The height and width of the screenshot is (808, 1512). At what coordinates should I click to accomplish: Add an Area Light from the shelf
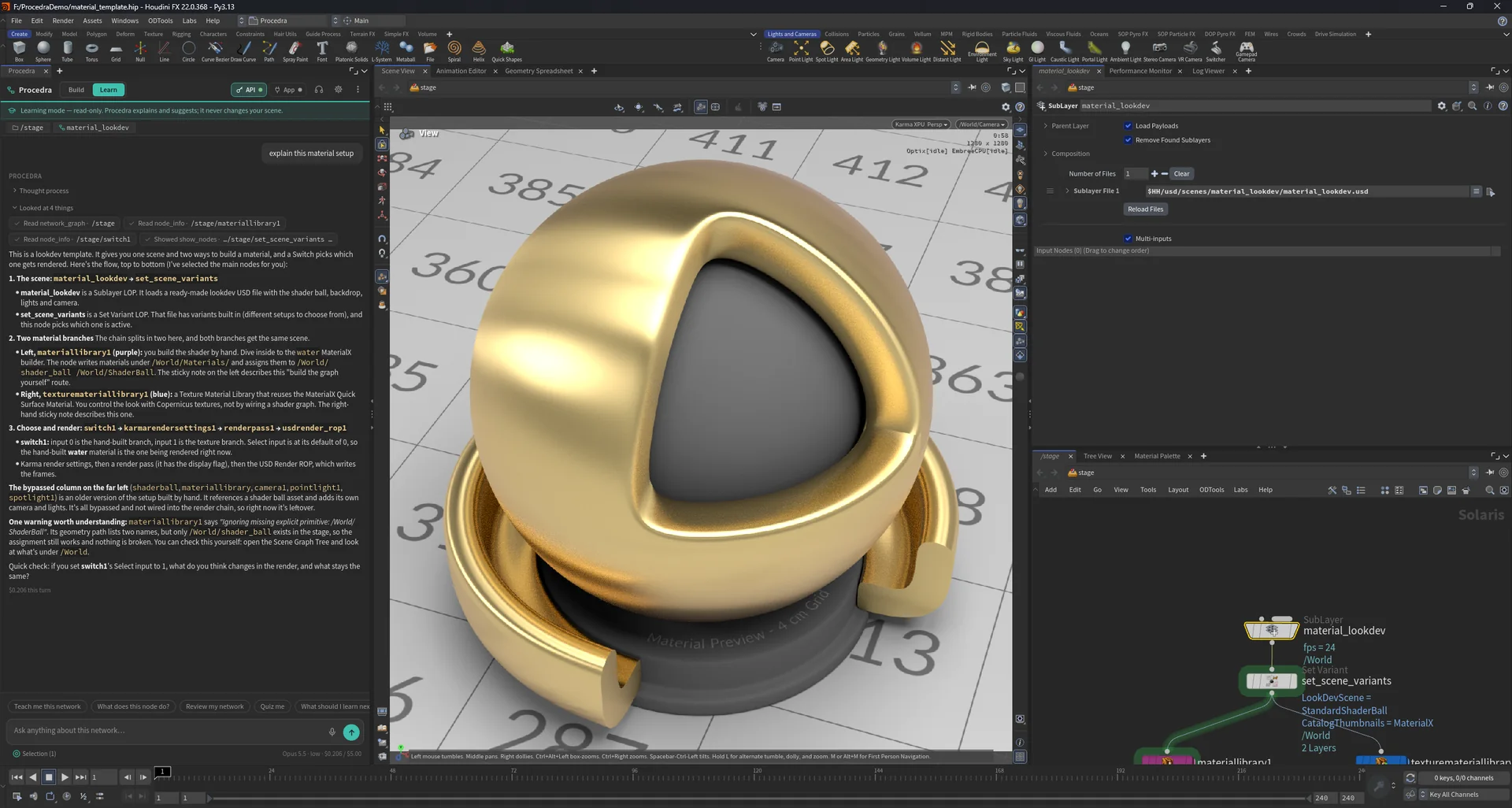(x=852, y=51)
